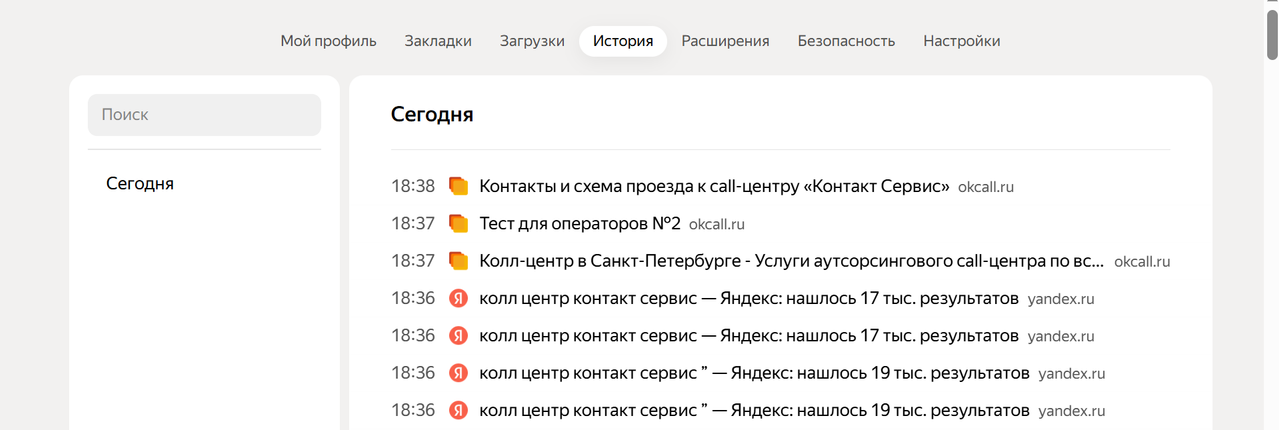1279x430 pixels.
Task: Click okcall favicon beside Колл-центр в Санкт-Петербурге
Action: click(x=458, y=261)
